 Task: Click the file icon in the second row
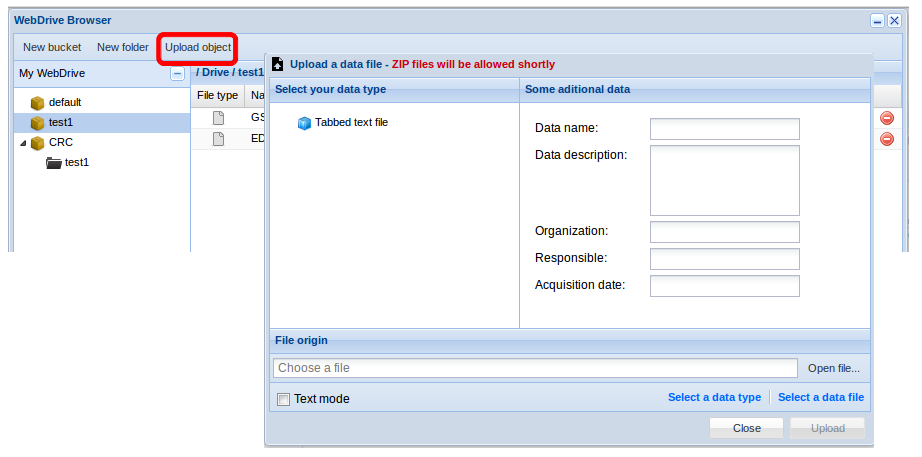tap(218, 139)
